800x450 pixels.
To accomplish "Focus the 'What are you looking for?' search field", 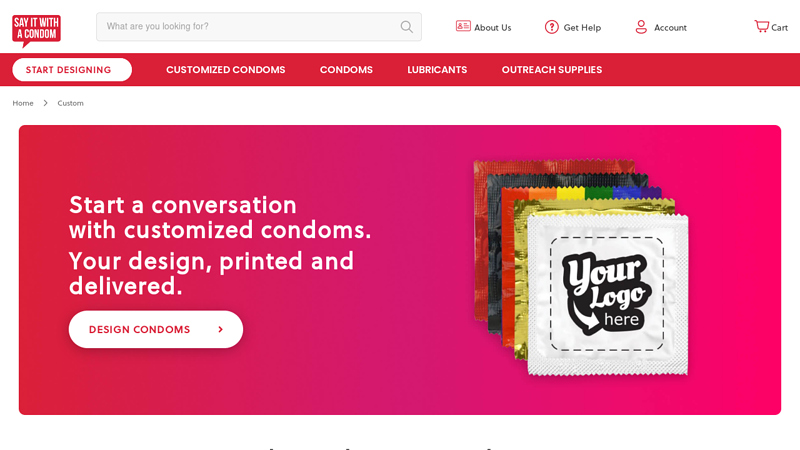I will coord(259,27).
